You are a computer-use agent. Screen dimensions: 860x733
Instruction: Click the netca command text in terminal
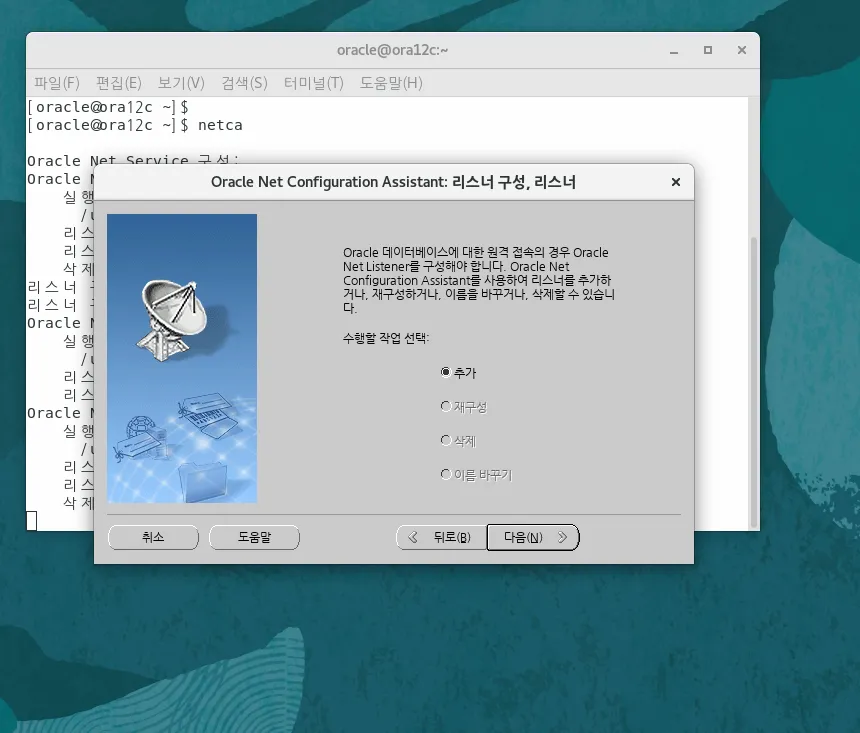click(x=220, y=125)
